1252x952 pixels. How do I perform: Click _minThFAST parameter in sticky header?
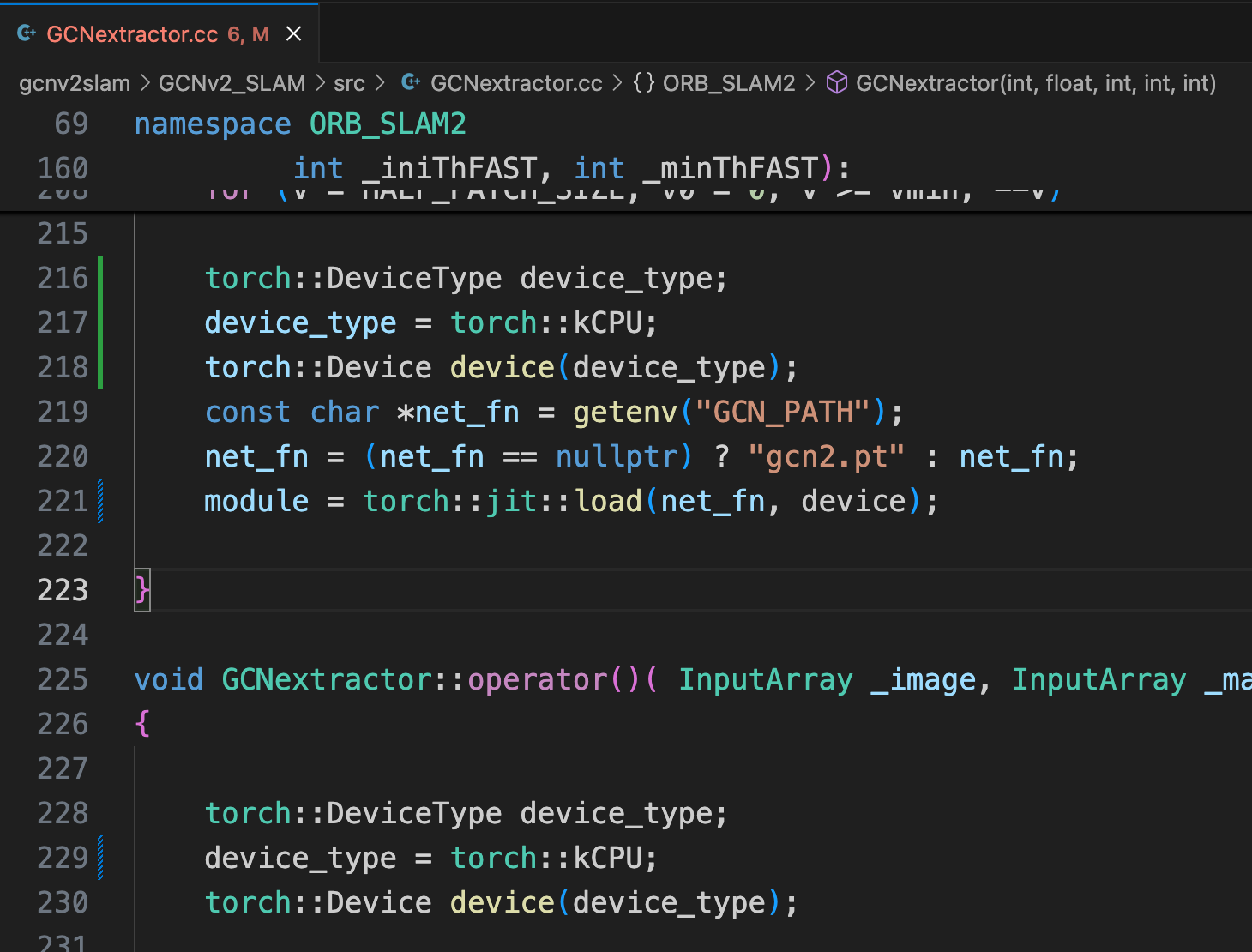731,168
